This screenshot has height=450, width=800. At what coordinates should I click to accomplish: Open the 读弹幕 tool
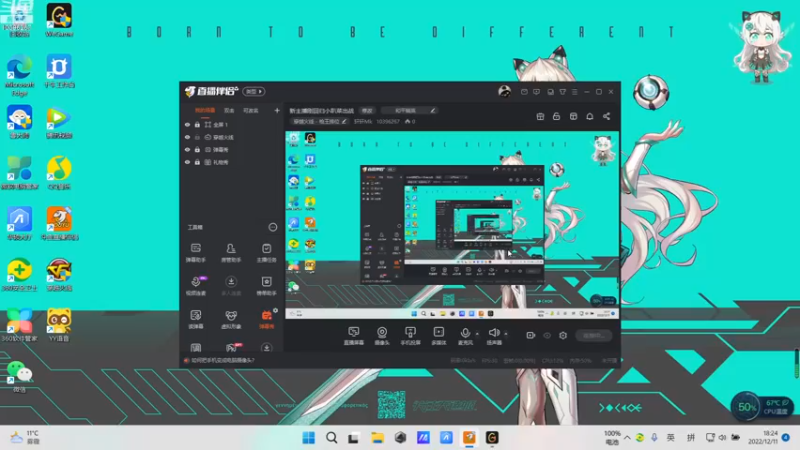(x=195, y=319)
